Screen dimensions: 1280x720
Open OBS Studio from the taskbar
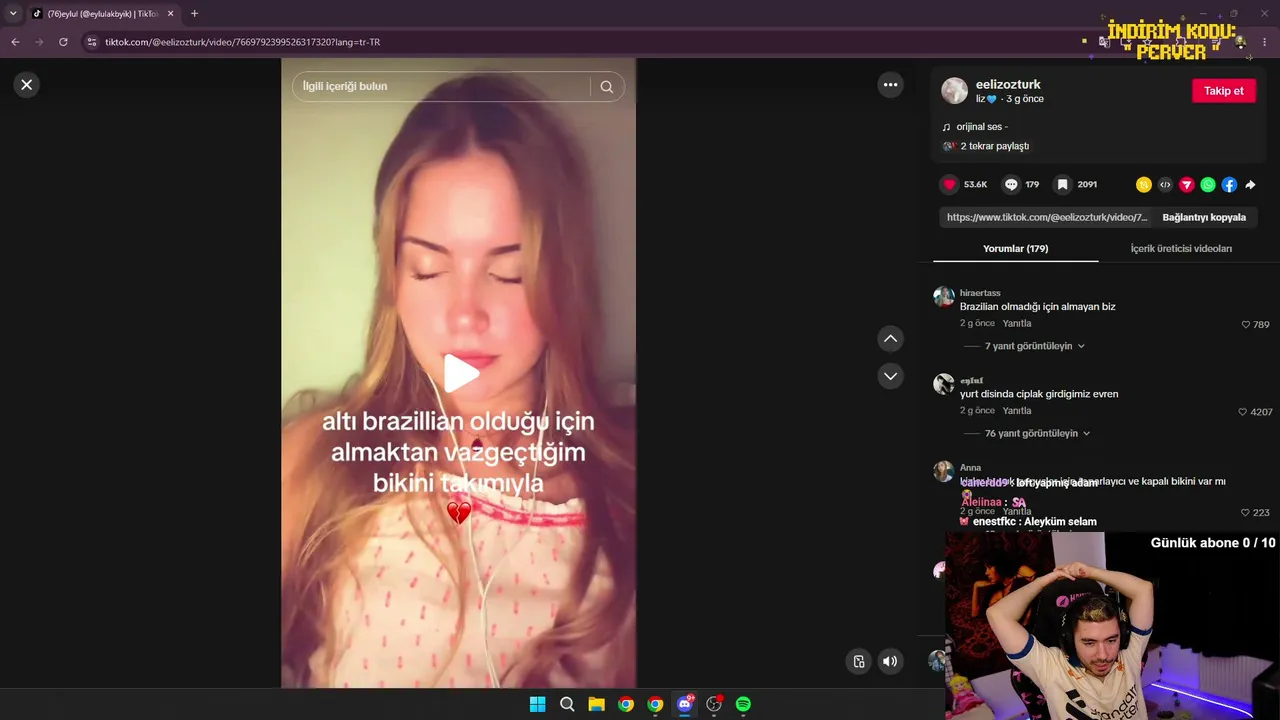point(714,704)
